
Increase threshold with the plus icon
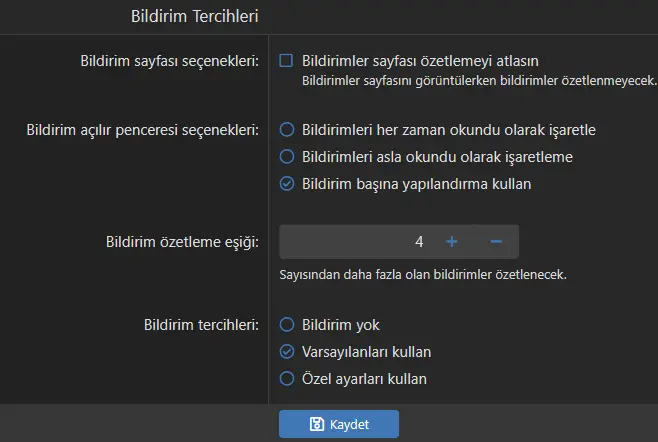click(x=452, y=242)
